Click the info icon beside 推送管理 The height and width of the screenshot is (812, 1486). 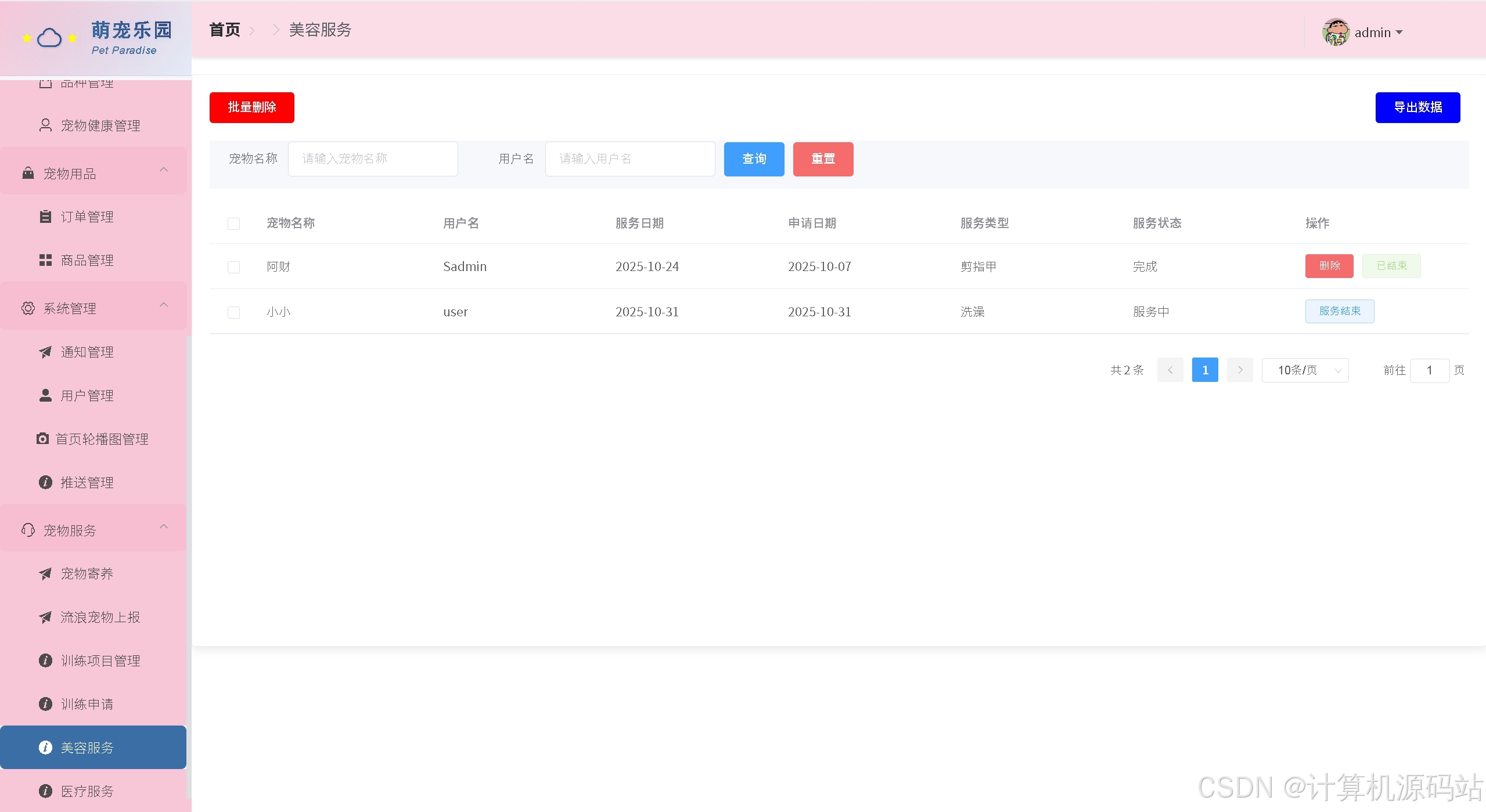[x=45, y=482]
